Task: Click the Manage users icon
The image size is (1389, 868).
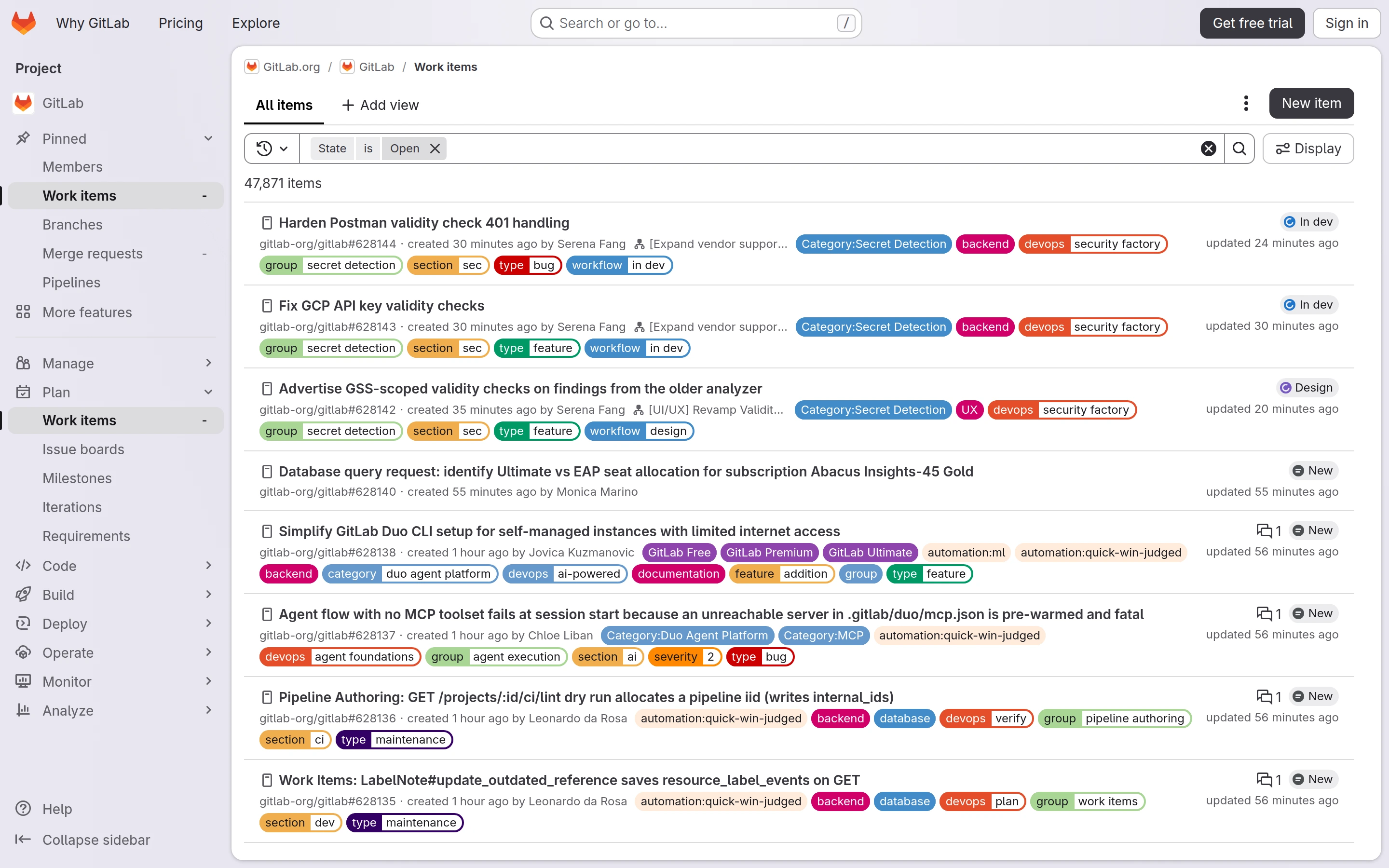Action: coord(23,363)
